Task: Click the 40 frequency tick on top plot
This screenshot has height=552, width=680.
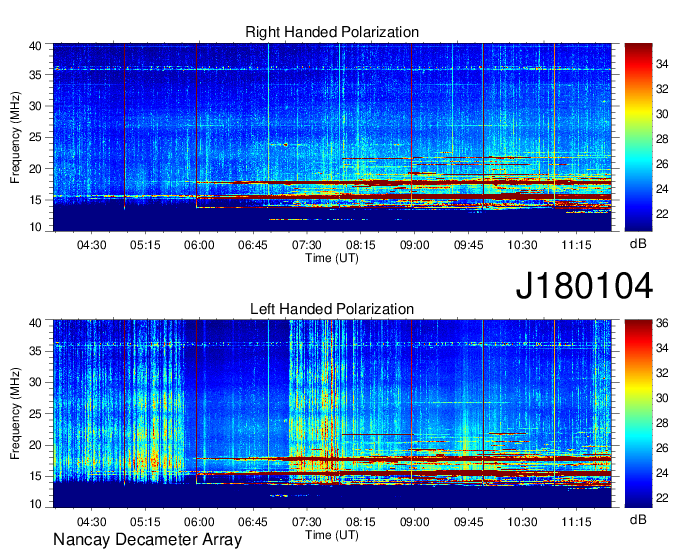Action: point(35,46)
